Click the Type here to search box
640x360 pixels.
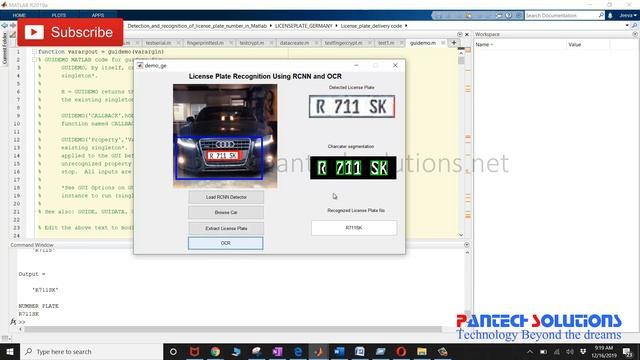click(91, 351)
